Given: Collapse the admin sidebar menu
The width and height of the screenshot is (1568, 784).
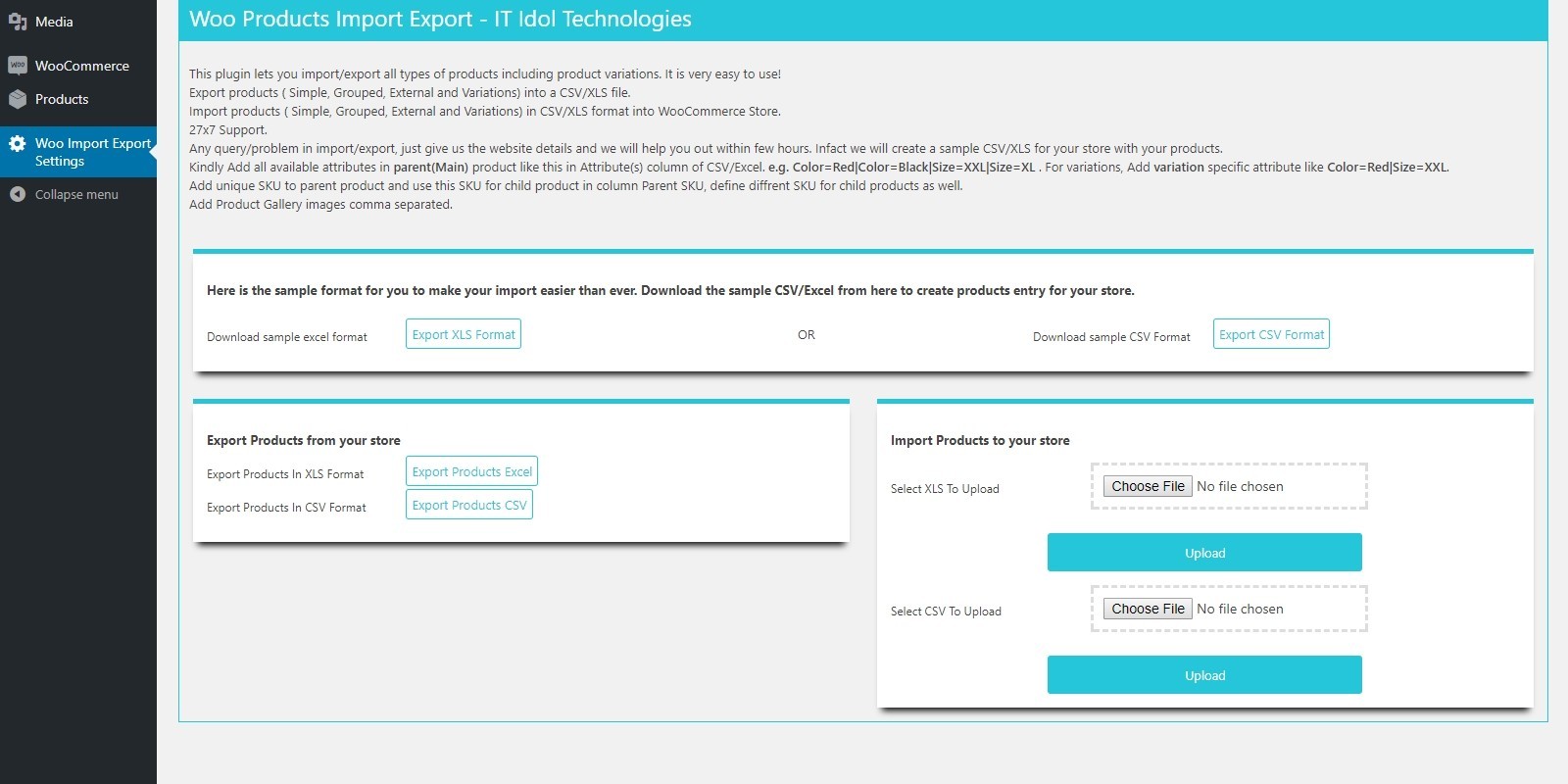Looking at the screenshot, I should (78, 194).
